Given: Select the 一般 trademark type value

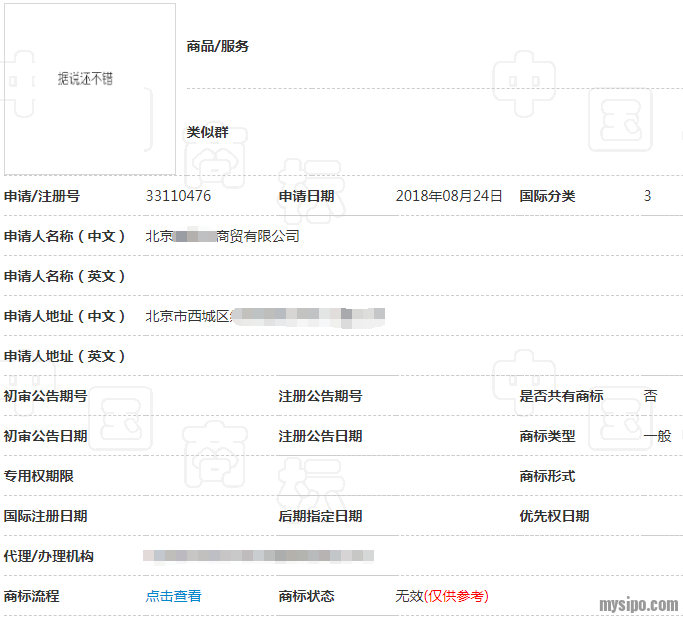Looking at the screenshot, I should [657, 436].
